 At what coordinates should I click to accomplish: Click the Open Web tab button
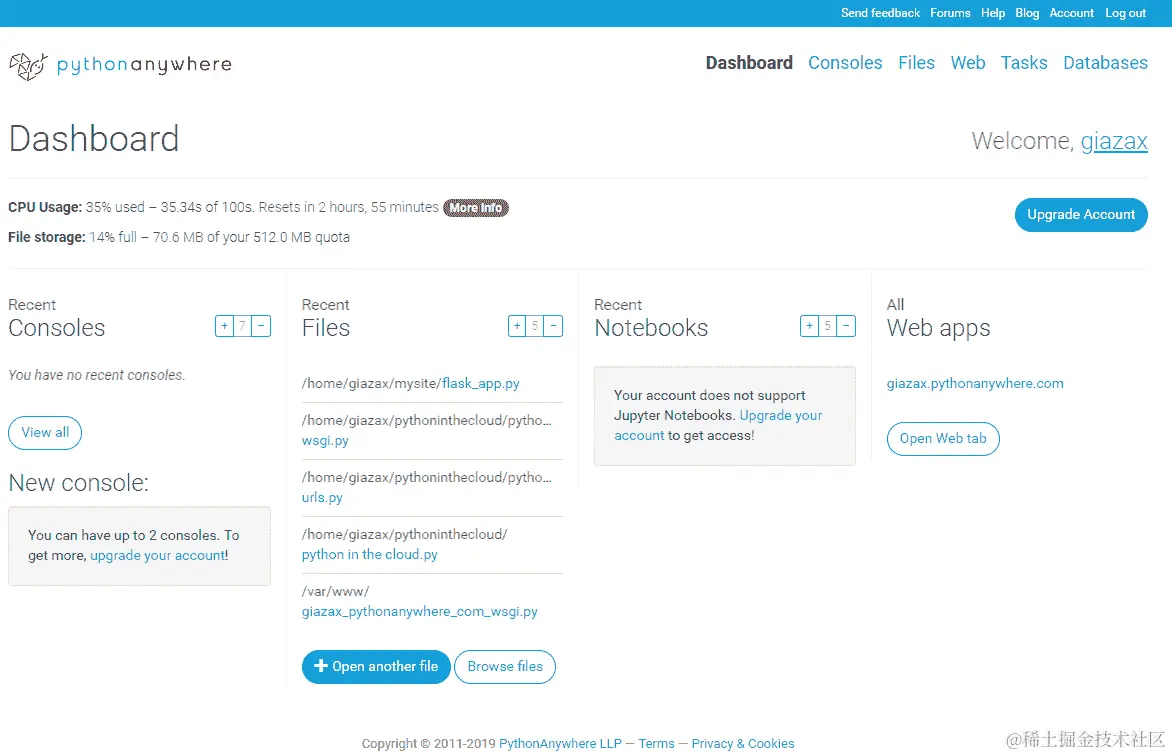[x=943, y=439]
